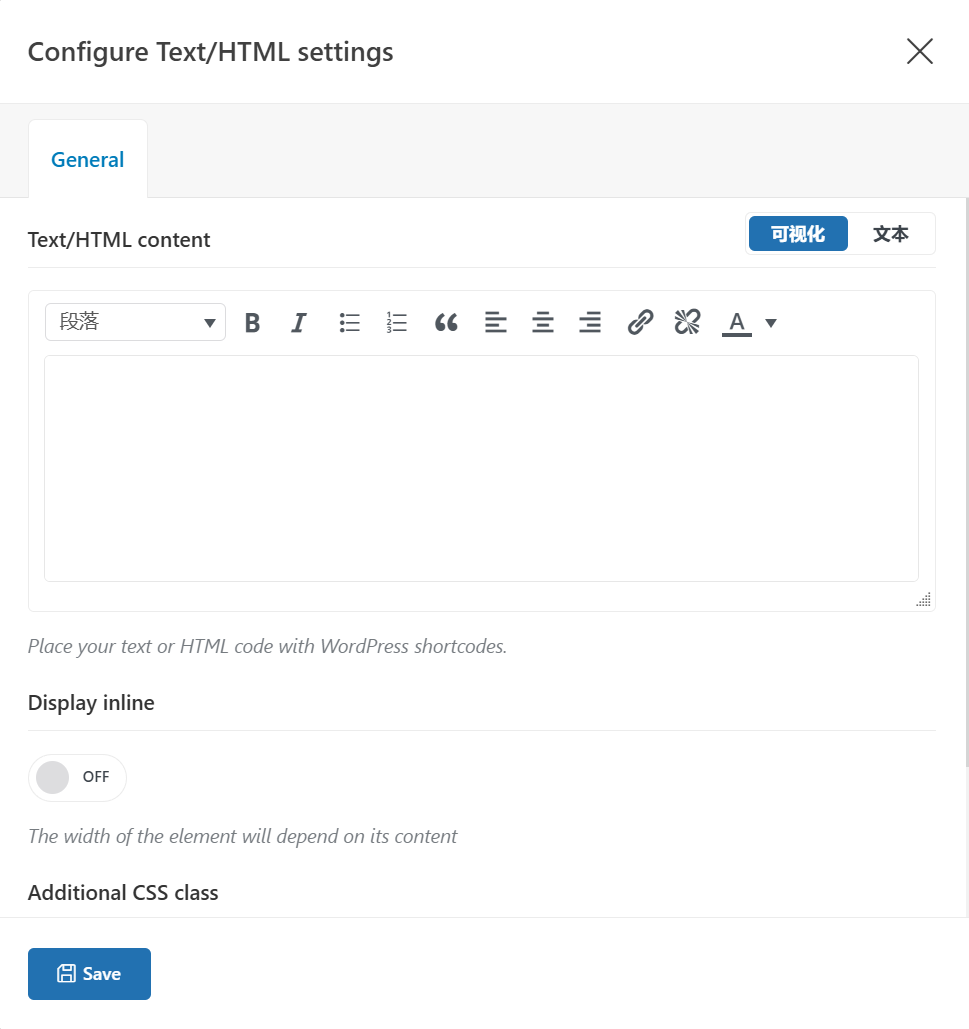
Task: Click the Save button
Action: pos(89,974)
